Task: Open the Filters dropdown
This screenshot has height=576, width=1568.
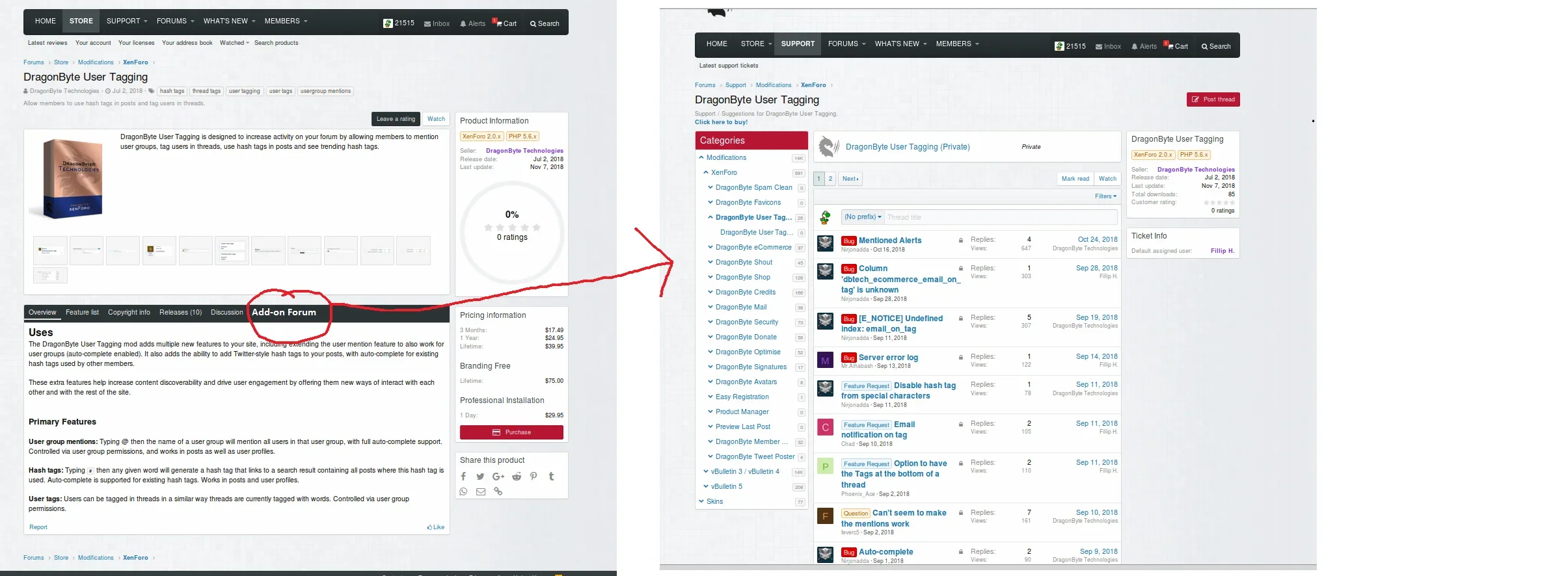Action: click(x=1105, y=196)
